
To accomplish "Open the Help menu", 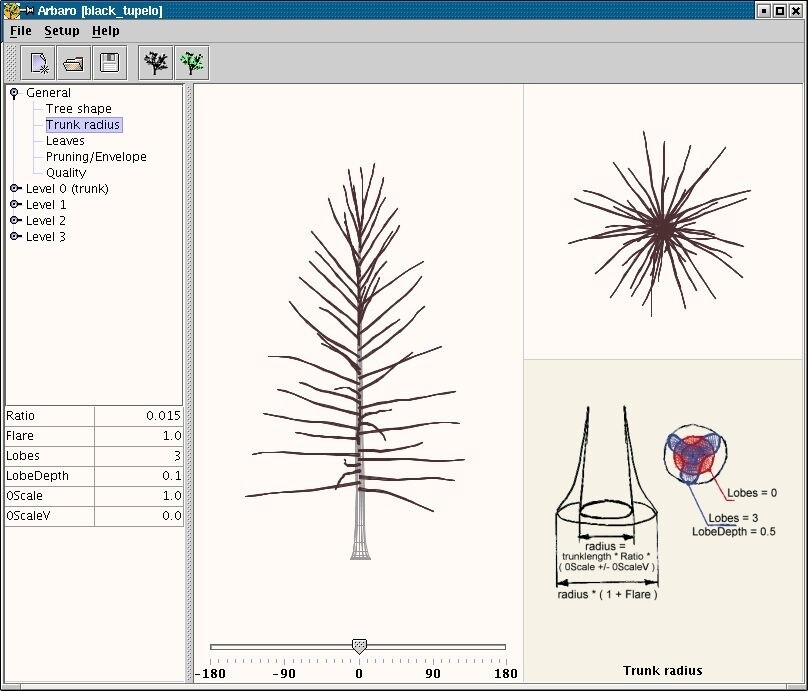I will coord(105,31).
